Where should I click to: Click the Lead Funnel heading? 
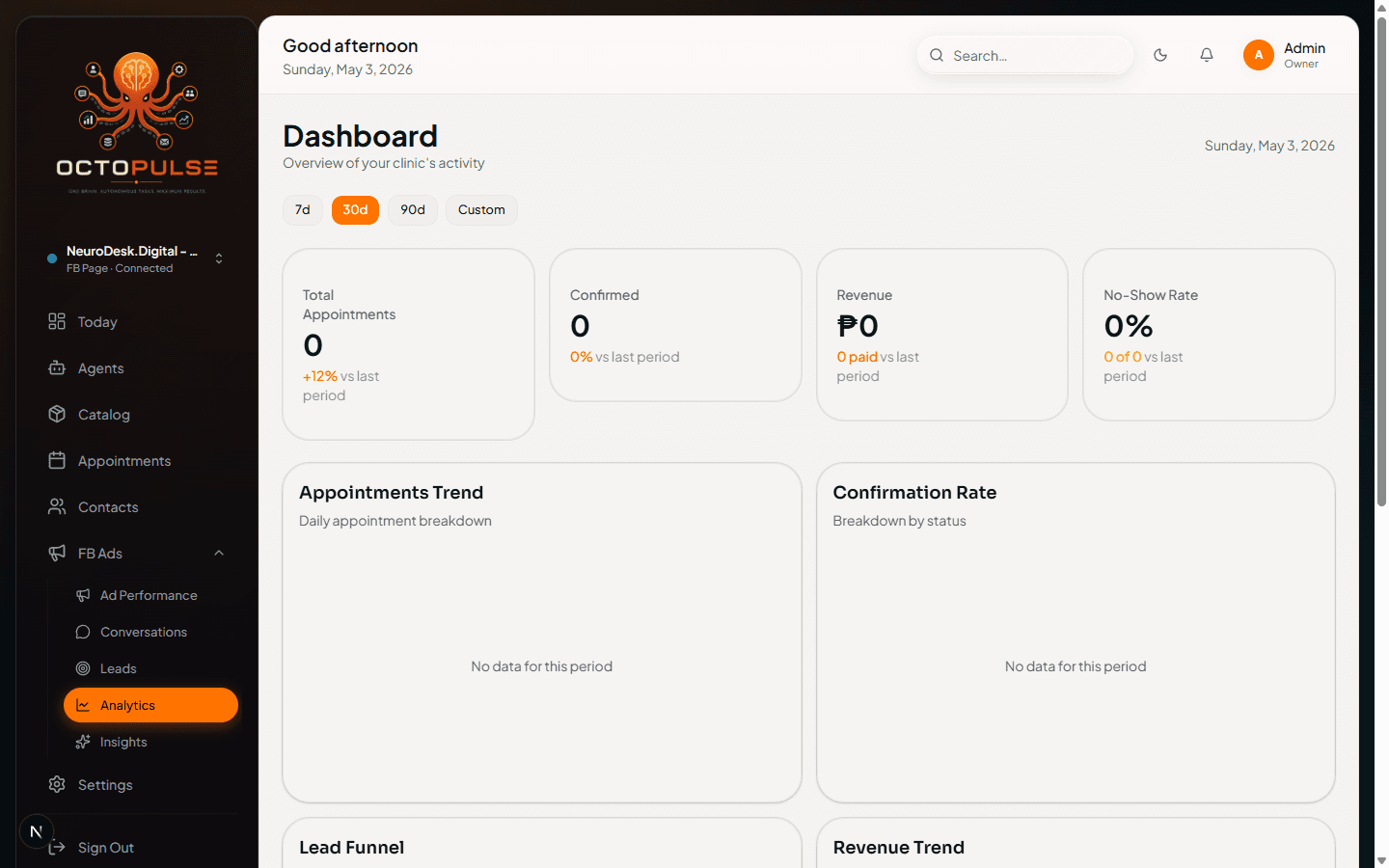[351, 847]
